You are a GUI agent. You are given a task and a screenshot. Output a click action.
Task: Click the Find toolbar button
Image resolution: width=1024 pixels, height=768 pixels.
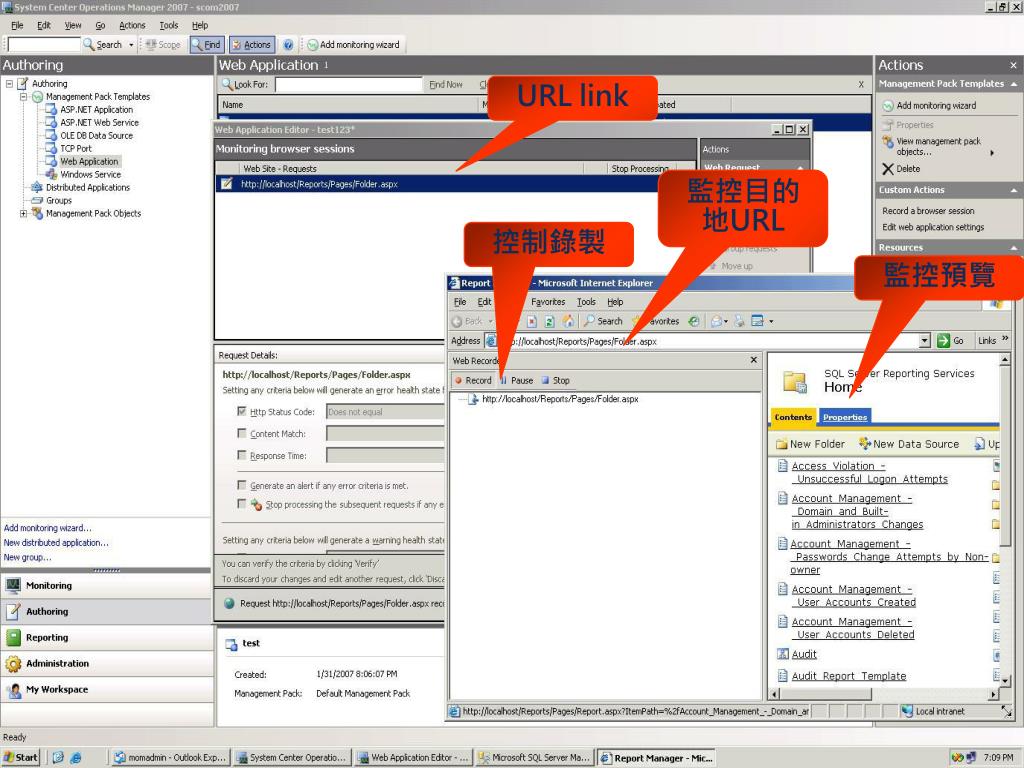pyautogui.click(x=206, y=44)
